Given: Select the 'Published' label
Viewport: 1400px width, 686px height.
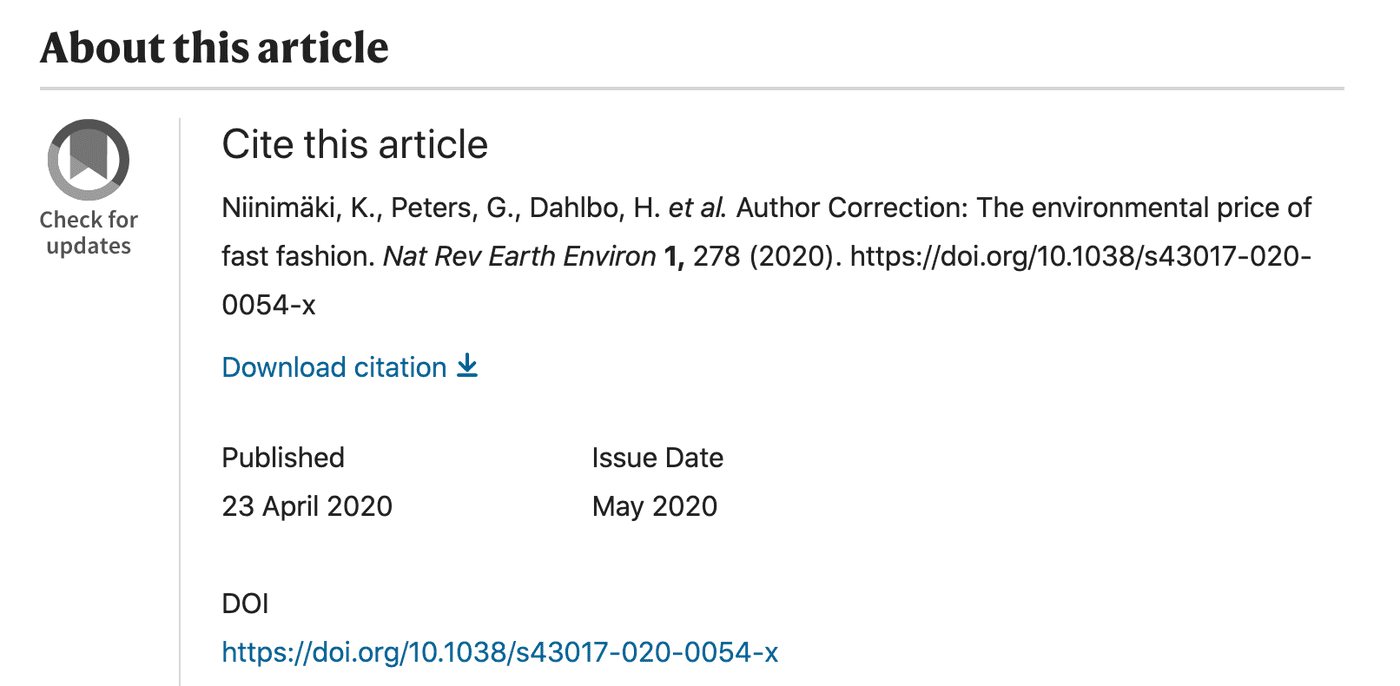Looking at the screenshot, I should (x=282, y=457).
